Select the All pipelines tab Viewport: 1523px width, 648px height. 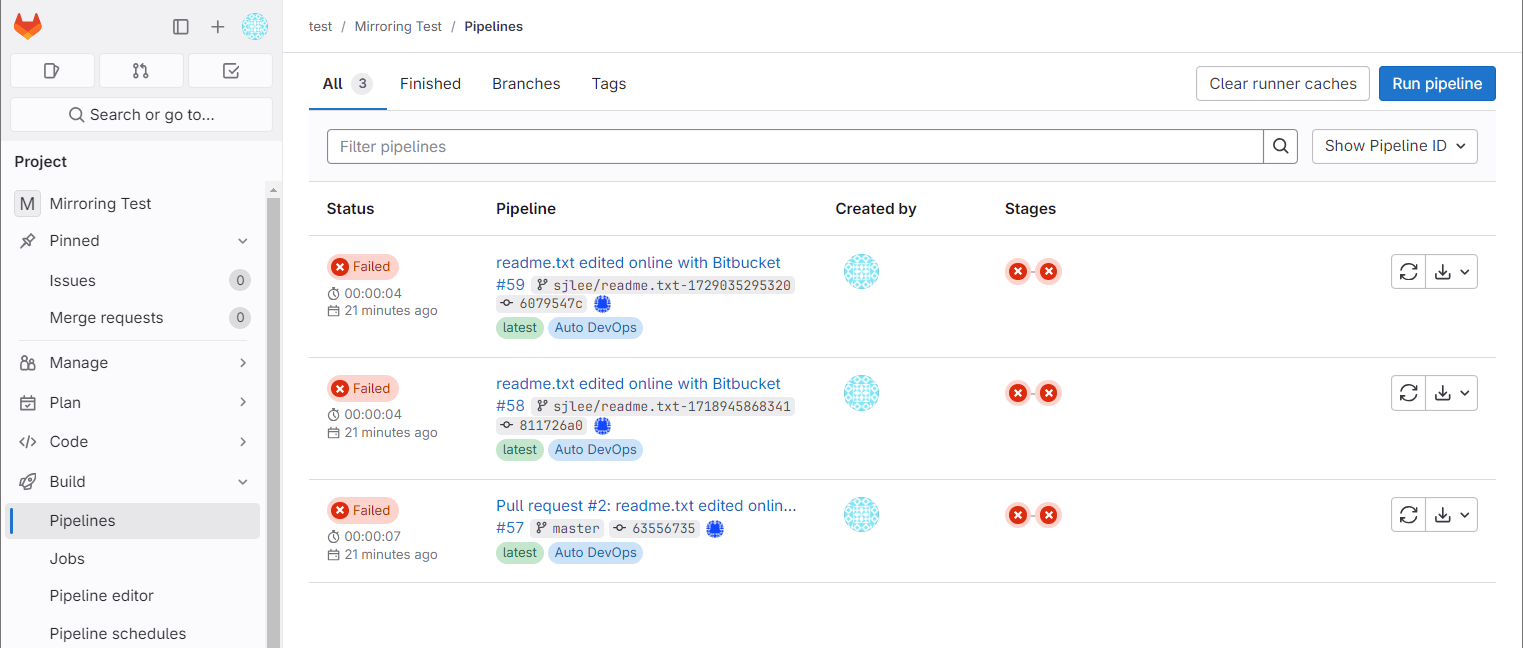click(x=347, y=84)
